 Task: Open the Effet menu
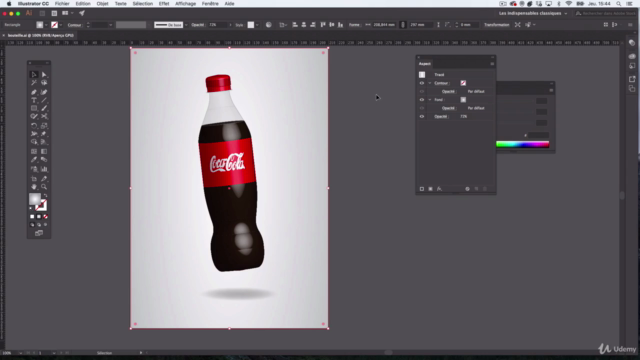164,4
